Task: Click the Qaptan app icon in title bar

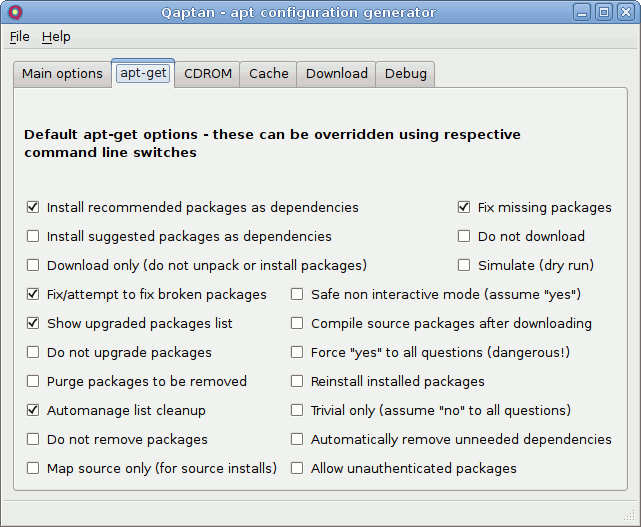Action: [15, 12]
